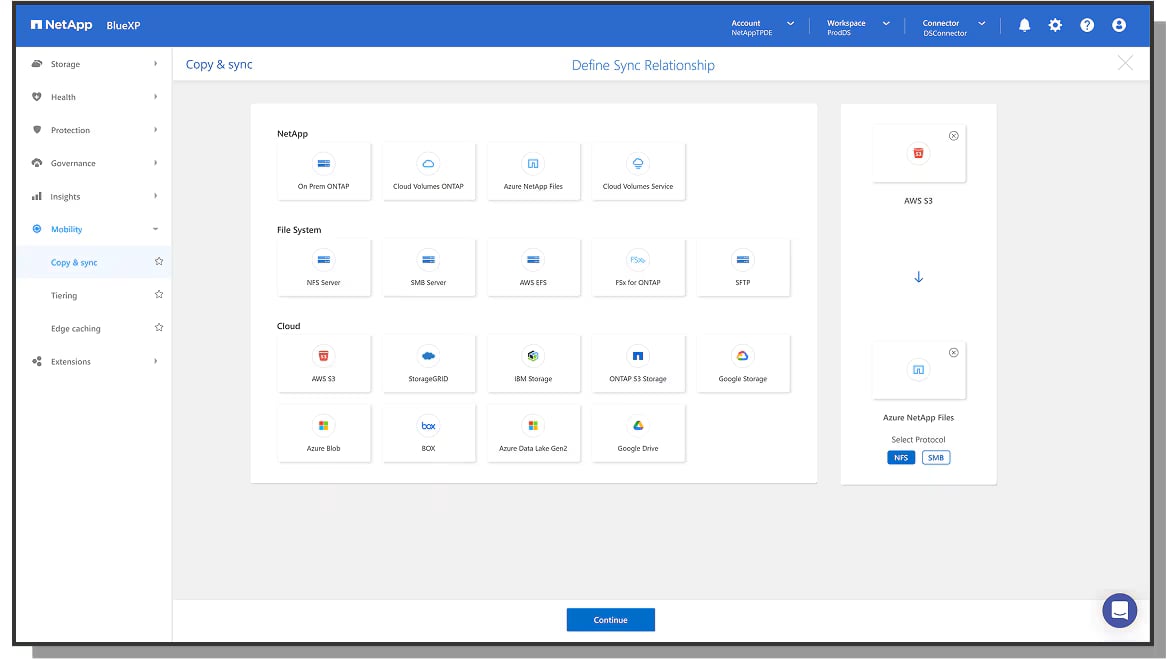Select Azure NetApp Files in the NetApp section
This screenshot has width=1176, height=660.
click(x=533, y=172)
